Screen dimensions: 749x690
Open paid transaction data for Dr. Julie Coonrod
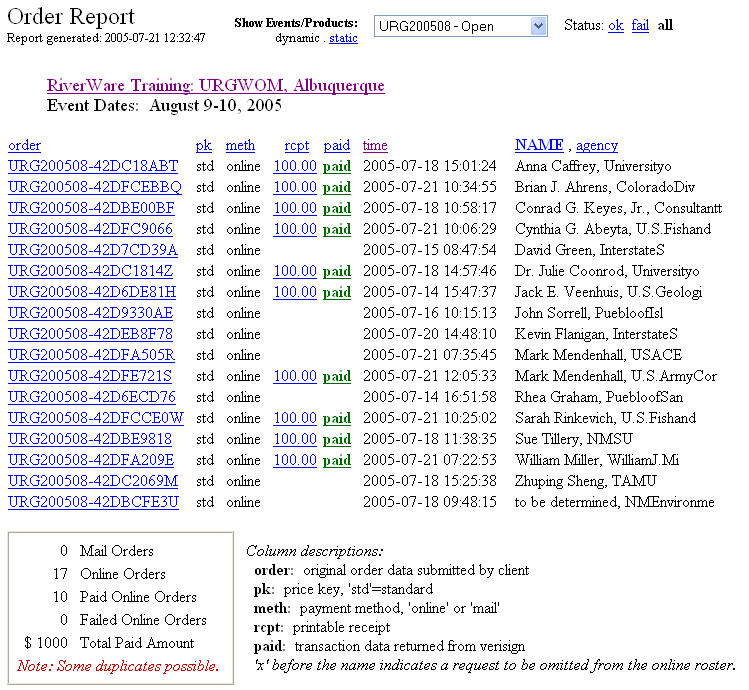coord(337,271)
